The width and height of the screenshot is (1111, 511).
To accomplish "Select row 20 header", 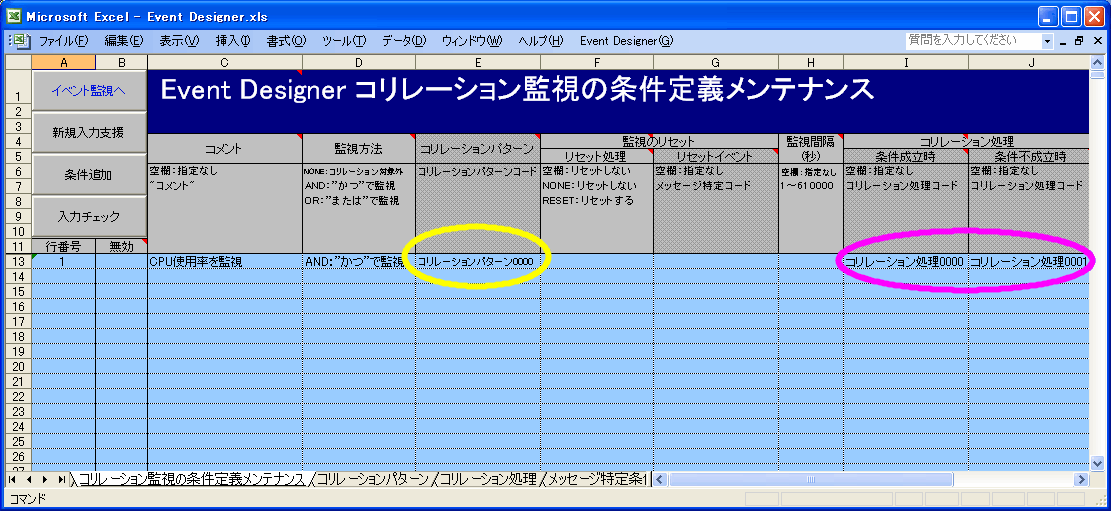I will pyautogui.click(x=19, y=366).
